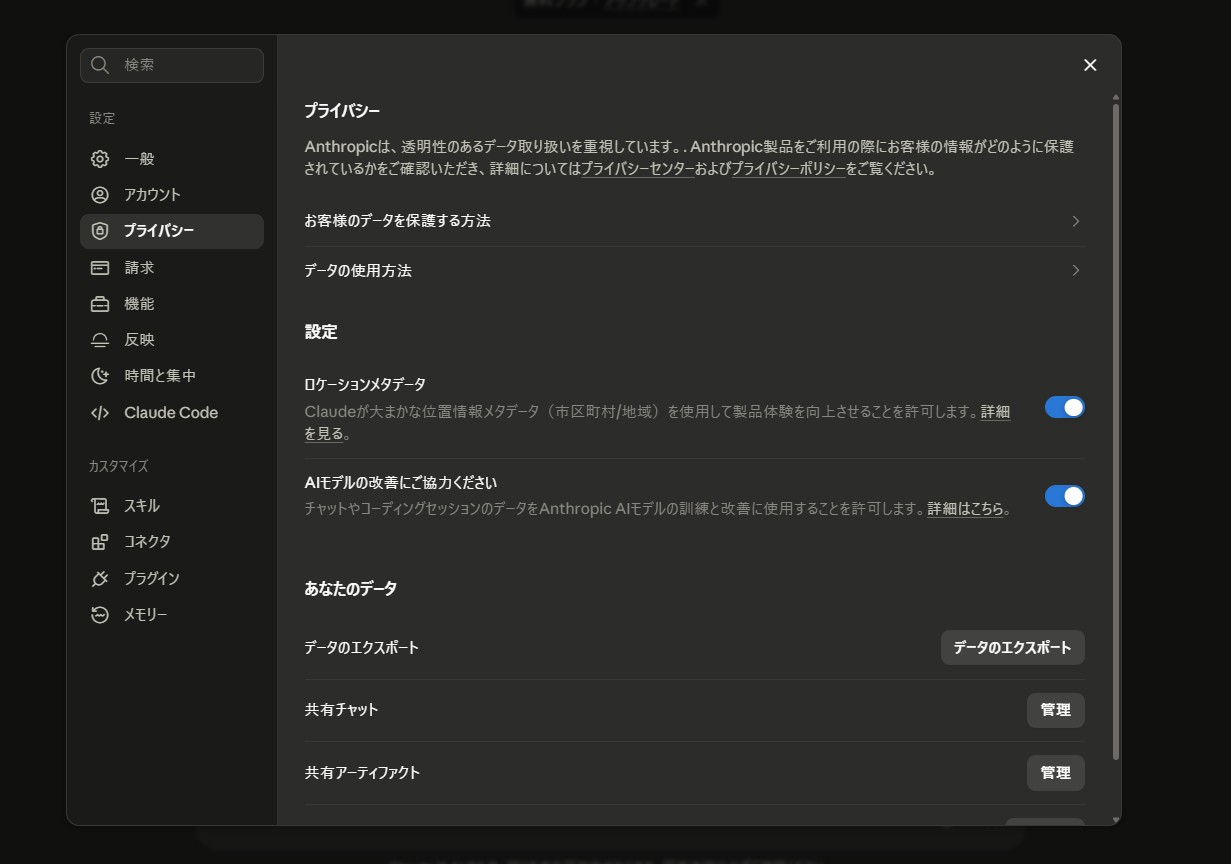This screenshot has width=1231, height=864.
Task: Open the アカウント settings section
Action: (172, 195)
